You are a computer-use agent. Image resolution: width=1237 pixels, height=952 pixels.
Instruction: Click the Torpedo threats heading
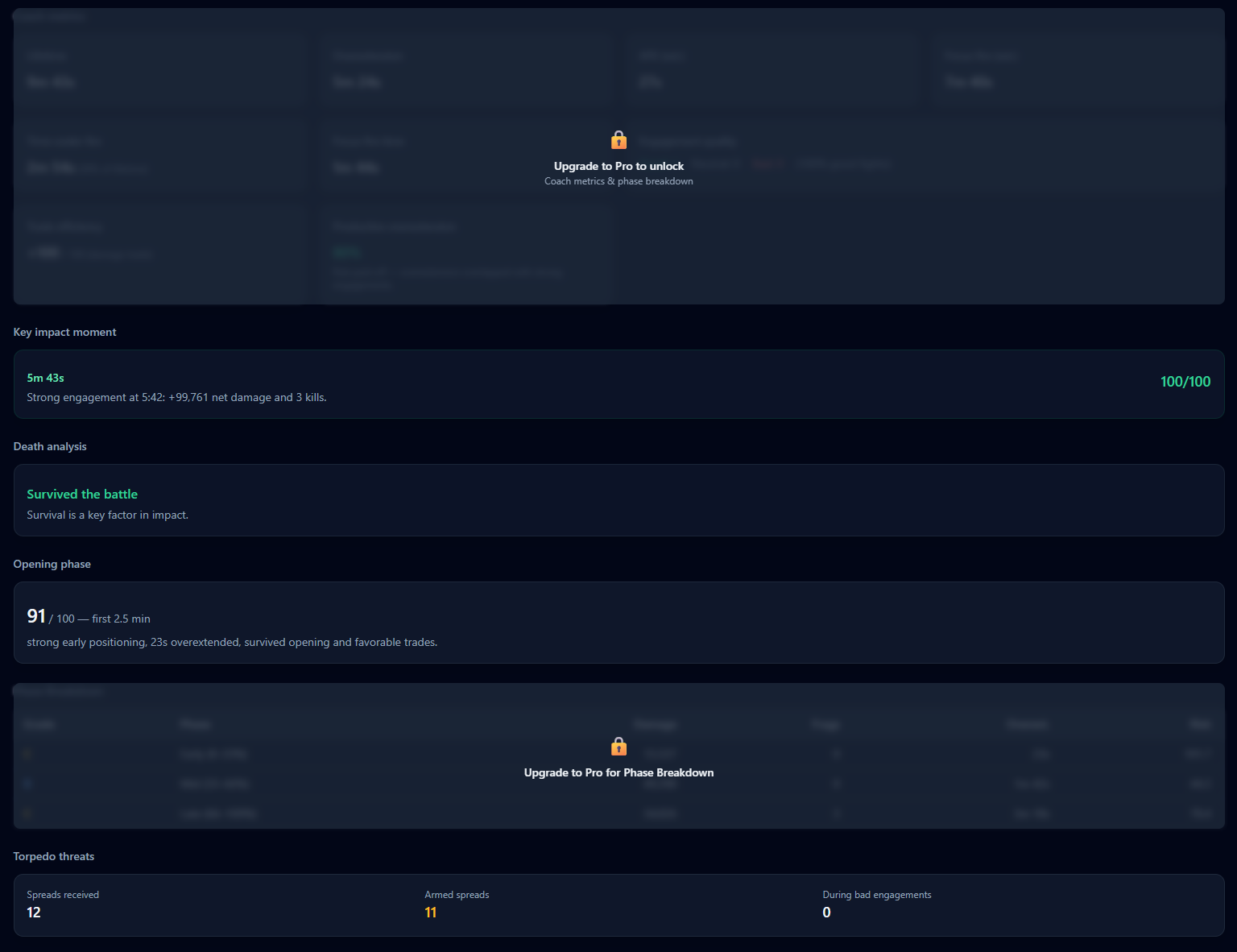[x=53, y=856]
